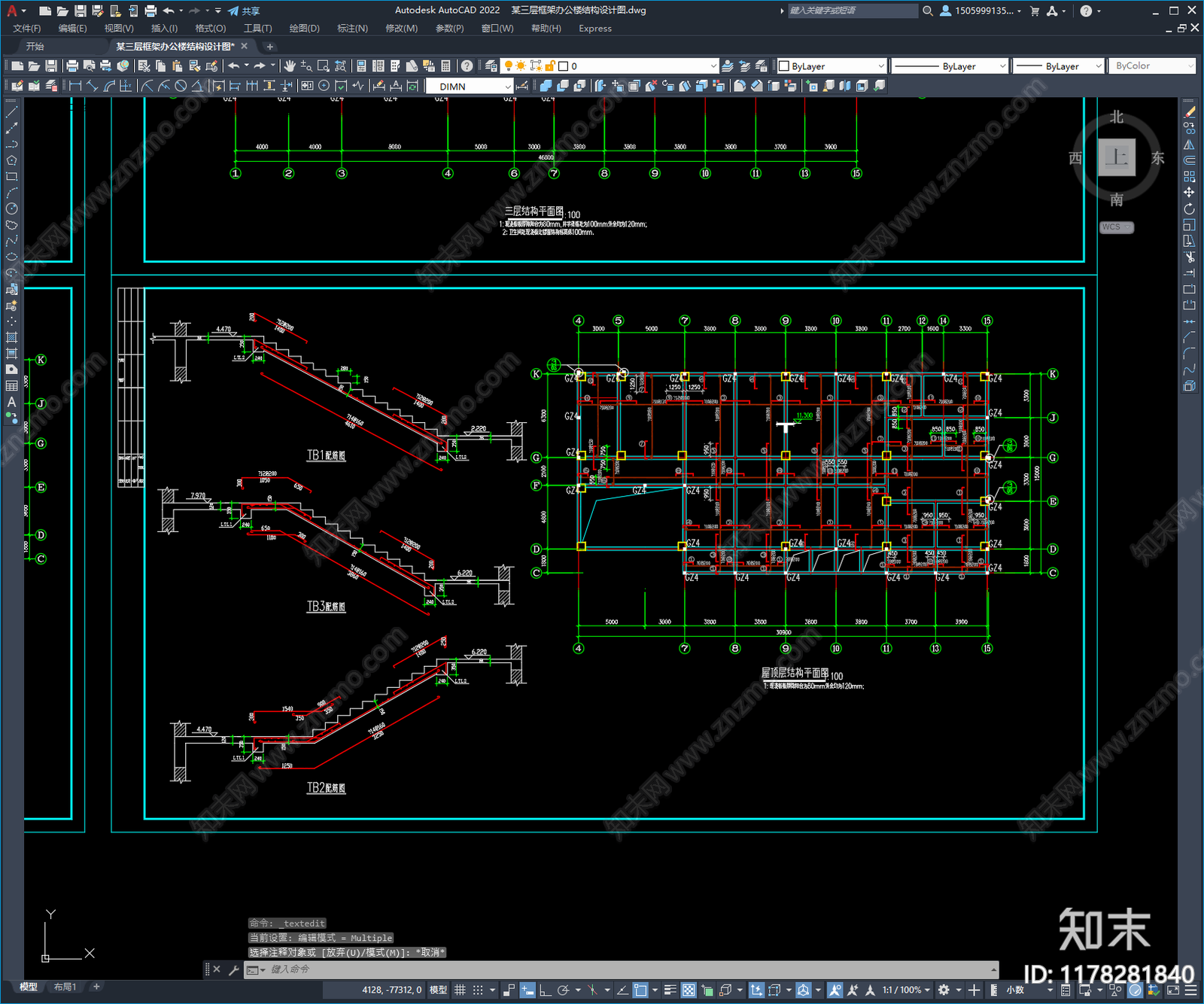Click Plot printer icon in title bar

150,11
